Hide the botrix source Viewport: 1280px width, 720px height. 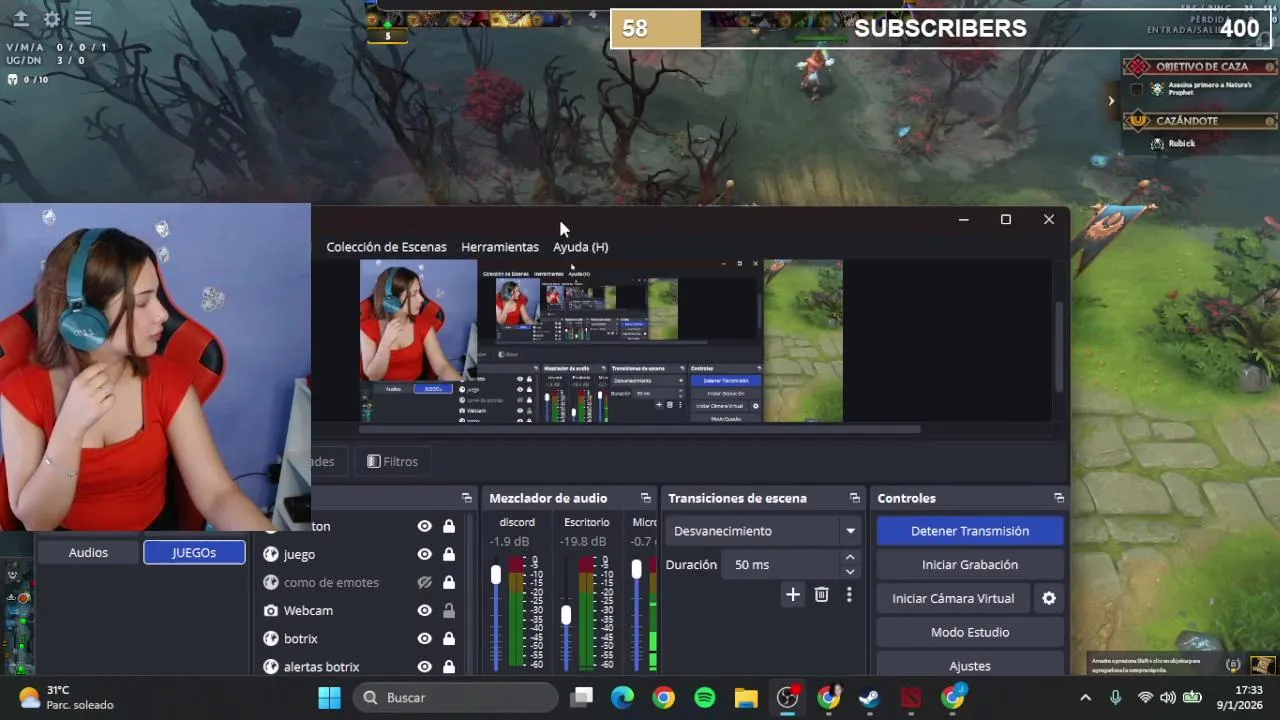425,638
